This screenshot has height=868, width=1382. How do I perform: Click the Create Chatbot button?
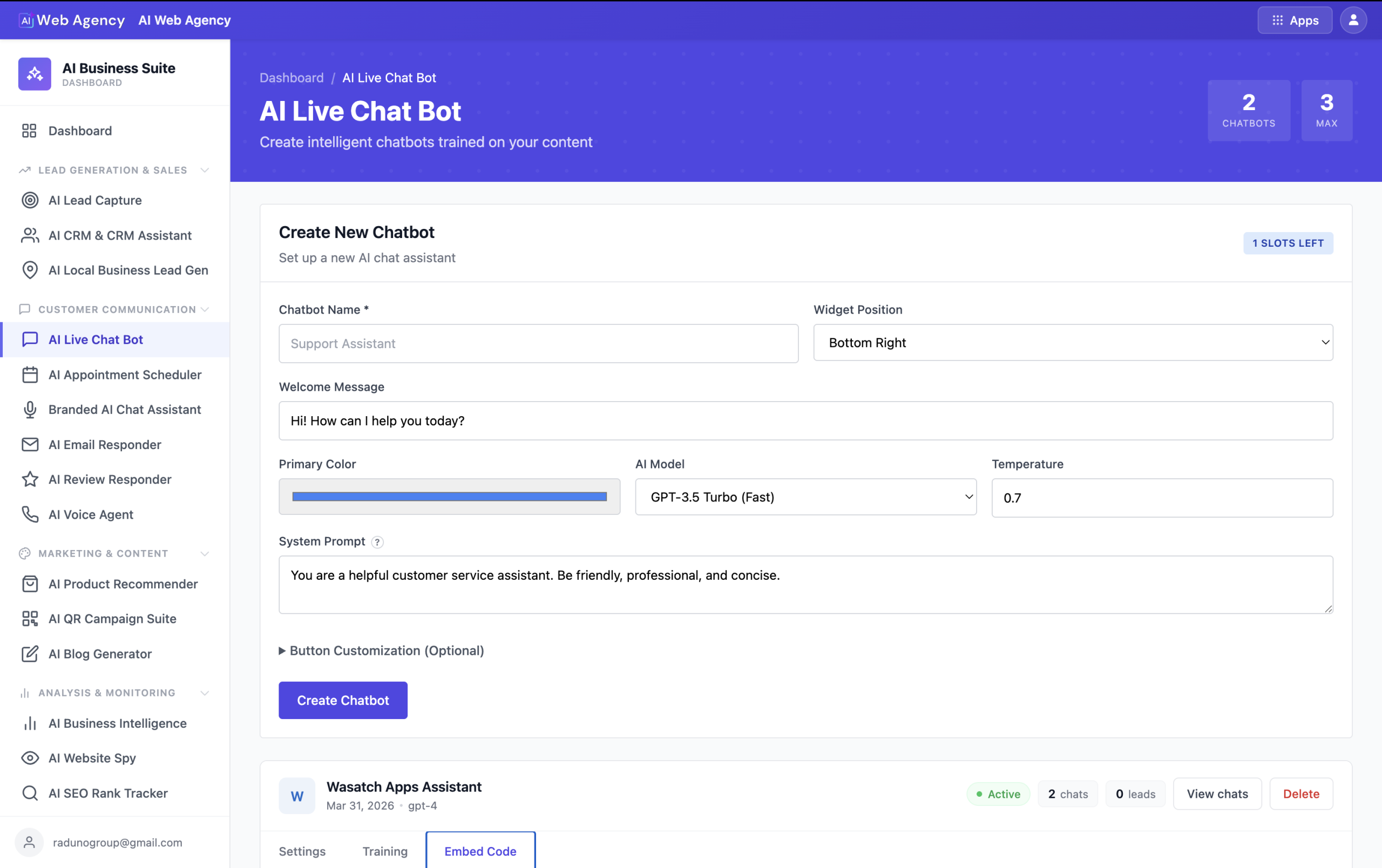click(343, 701)
